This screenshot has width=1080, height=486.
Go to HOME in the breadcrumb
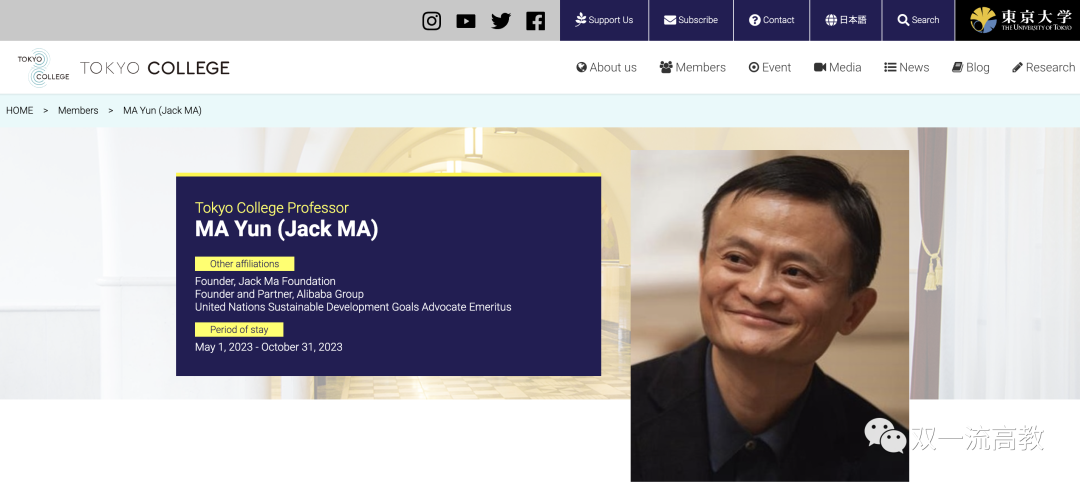pyautogui.click(x=19, y=110)
